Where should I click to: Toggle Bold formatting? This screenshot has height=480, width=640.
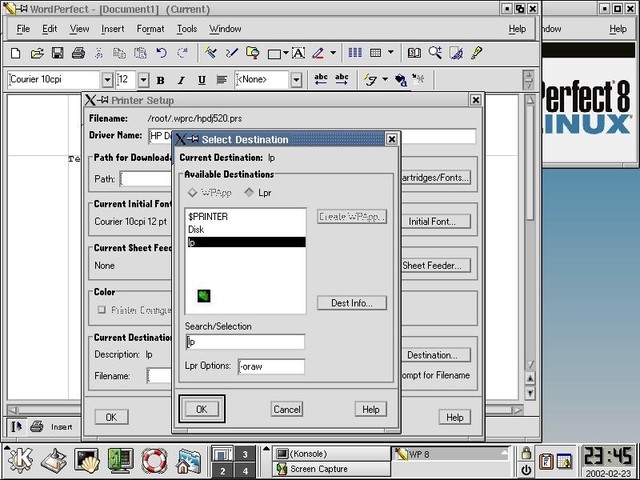160,80
